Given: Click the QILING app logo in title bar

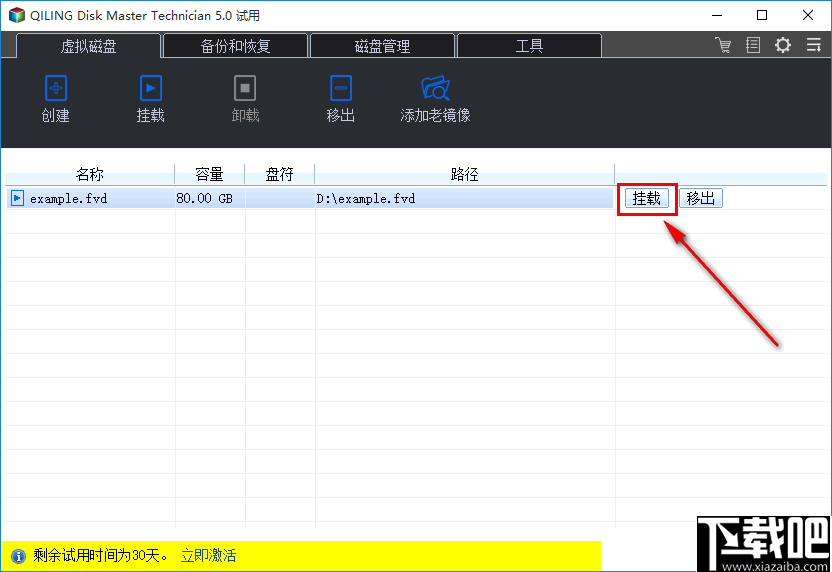Looking at the screenshot, I should [x=17, y=15].
